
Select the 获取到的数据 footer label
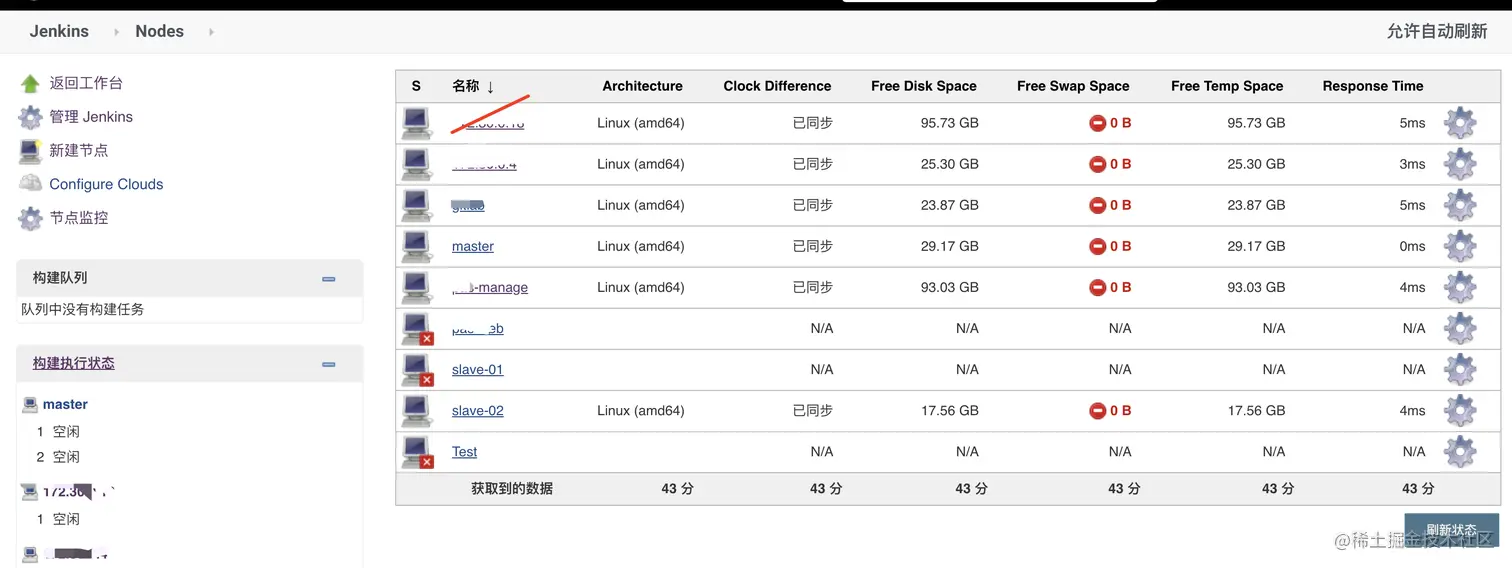coord(512,488)
